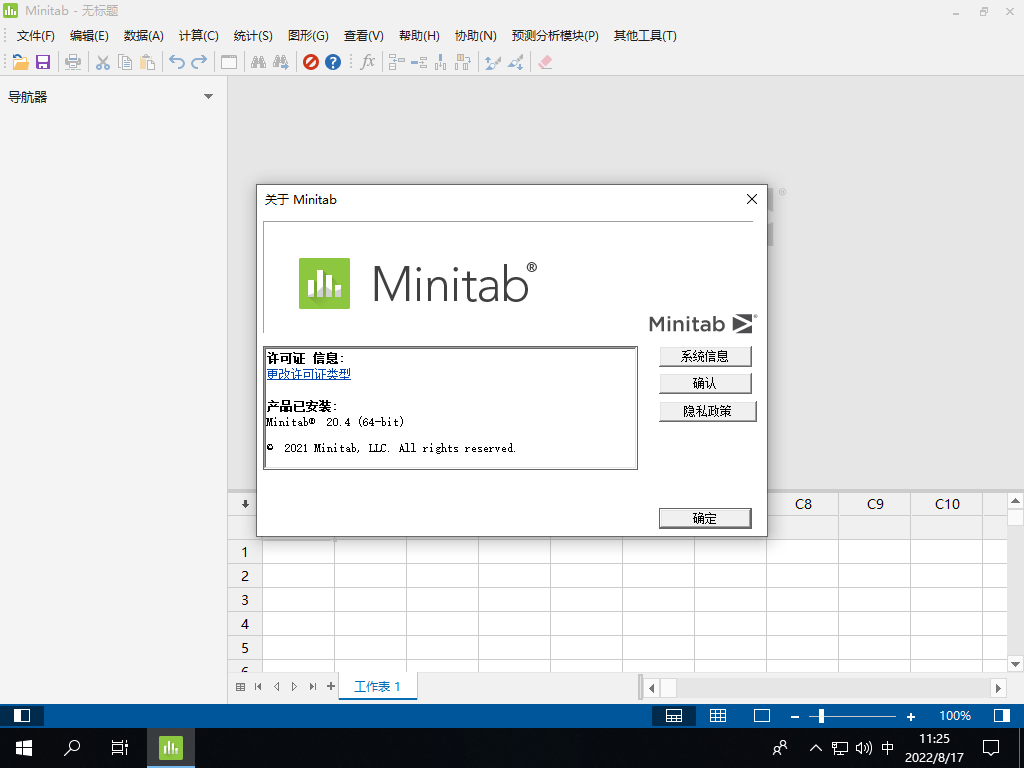
Task: Select the worksheet-only grid view
Action: click(x=718, y=716)
